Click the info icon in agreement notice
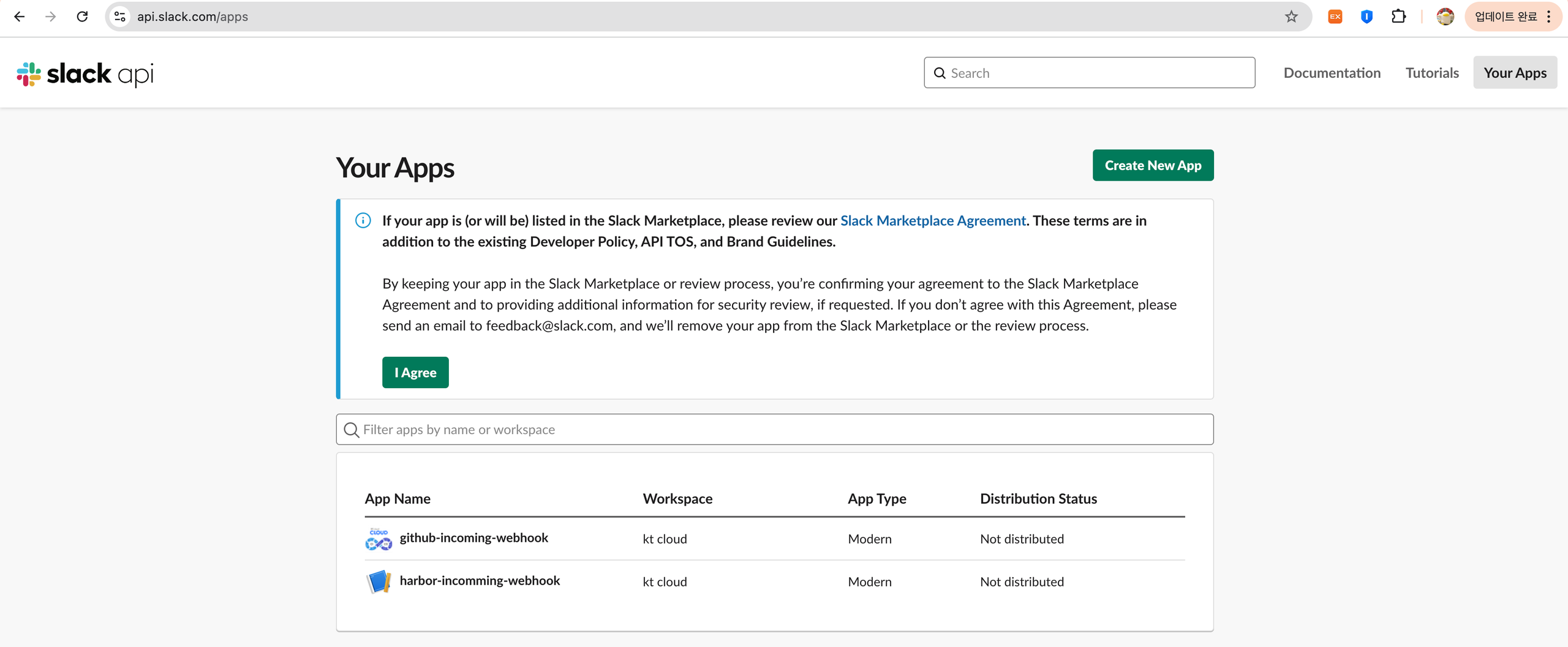The width and height of the screenshot is (1568, 647). [x=363, y=220]
